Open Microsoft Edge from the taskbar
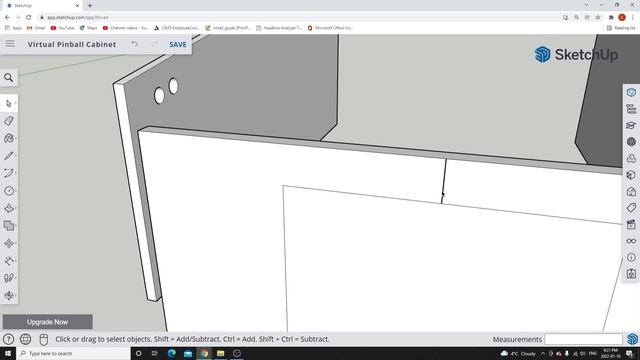This screenshot has width=640, height=360. 171,353
